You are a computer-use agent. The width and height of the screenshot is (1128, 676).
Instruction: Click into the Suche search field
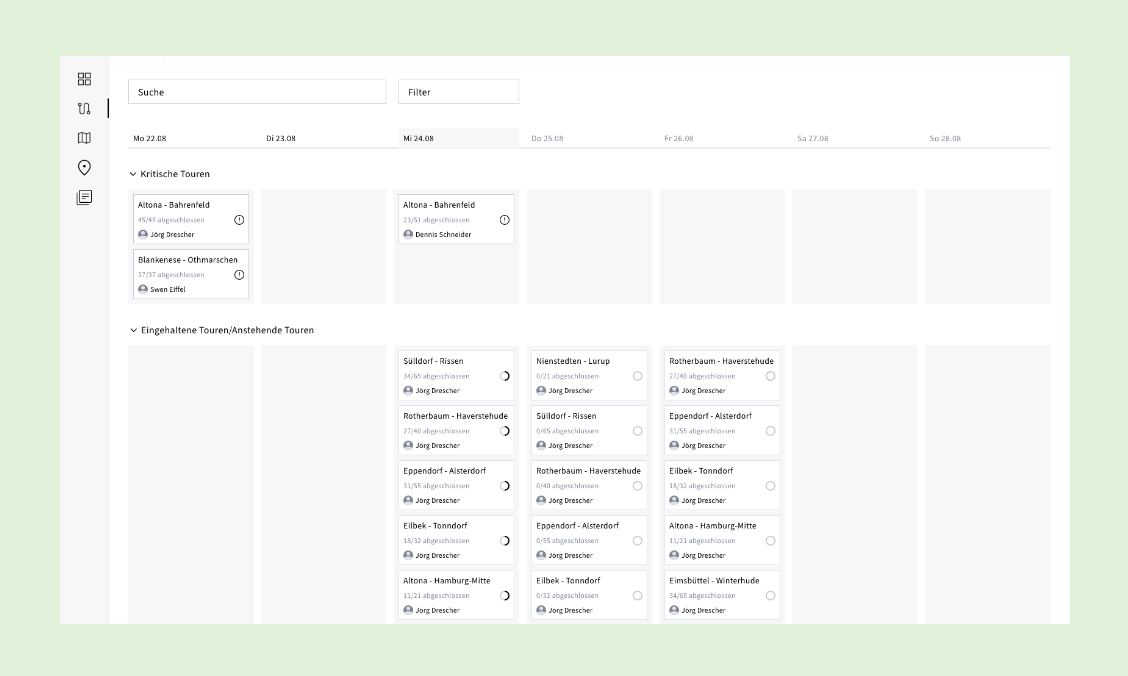(256, 92)
